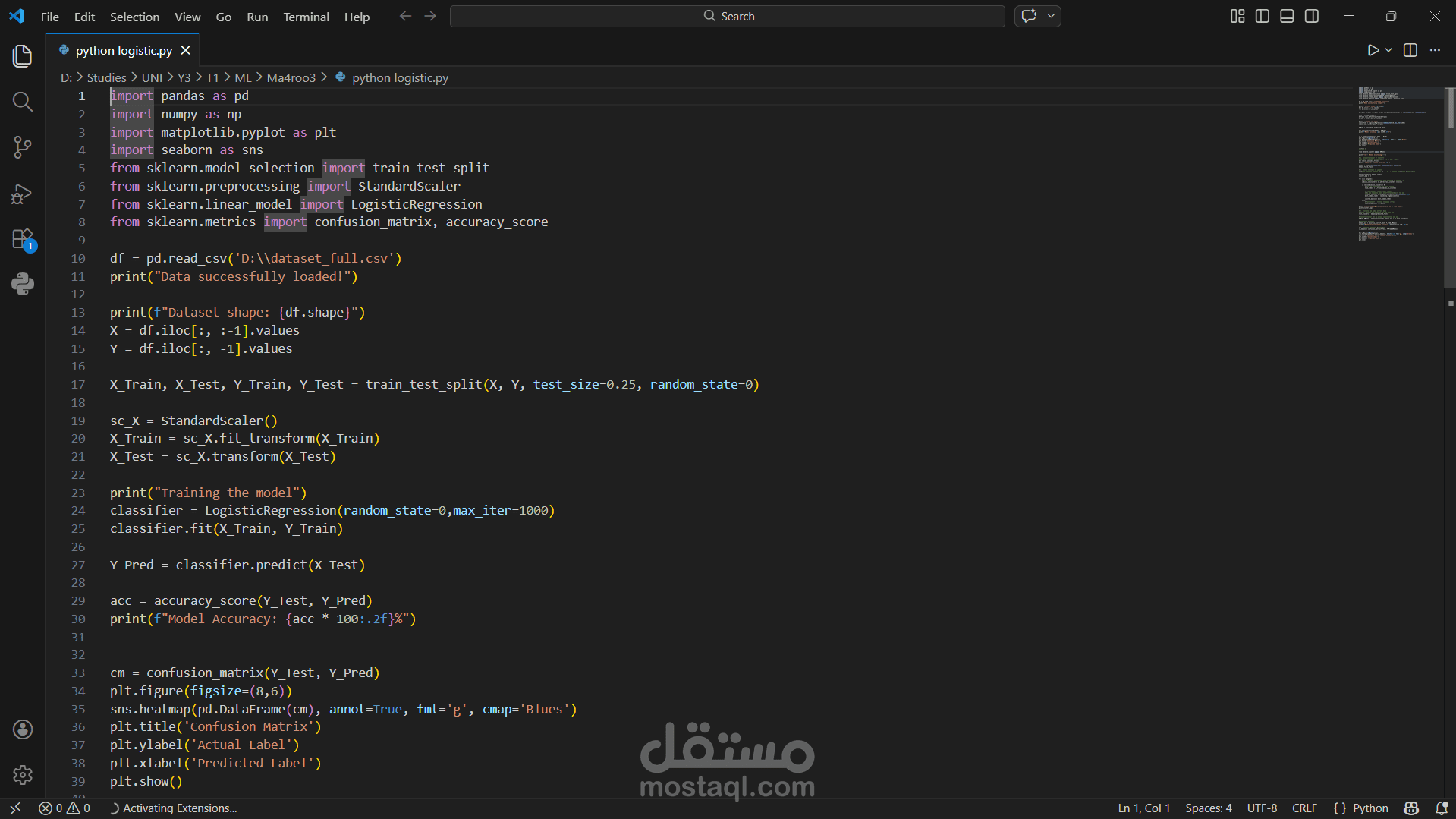This screenshot has width=1456, height=819.
Task: Split the editor to the right
Action: [x=1410, y=50]
